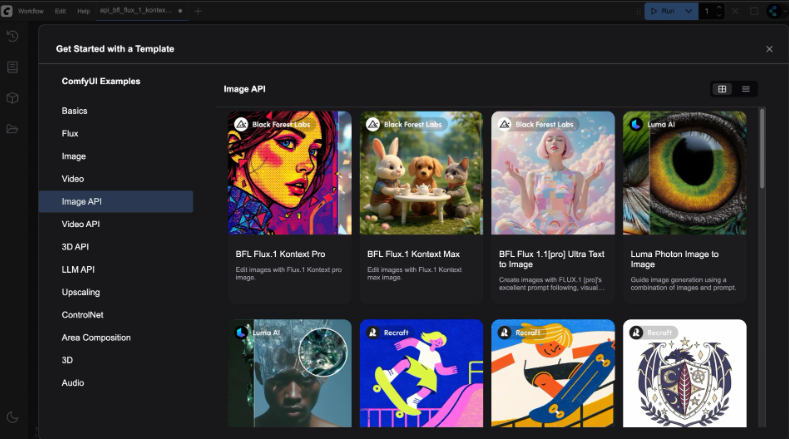
Task: Click the Luma Photon Image to Image title
Action: pyautogui.click(x=675, y=259)
